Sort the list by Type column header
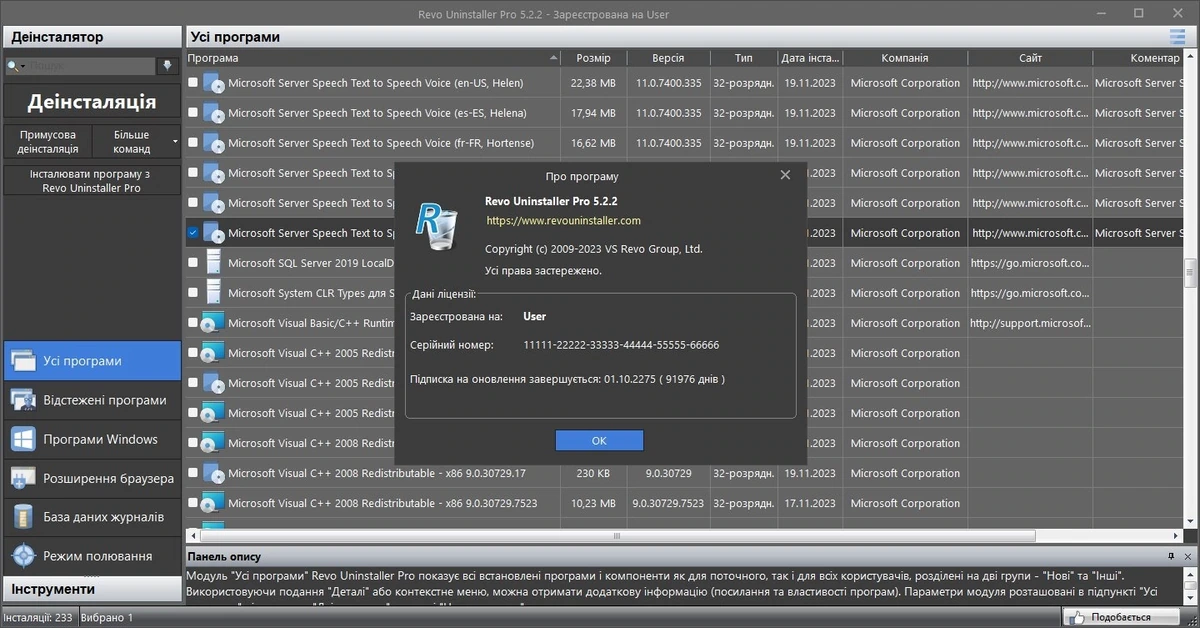This screenshot has height=628, width=1200. tap(743, 58)
